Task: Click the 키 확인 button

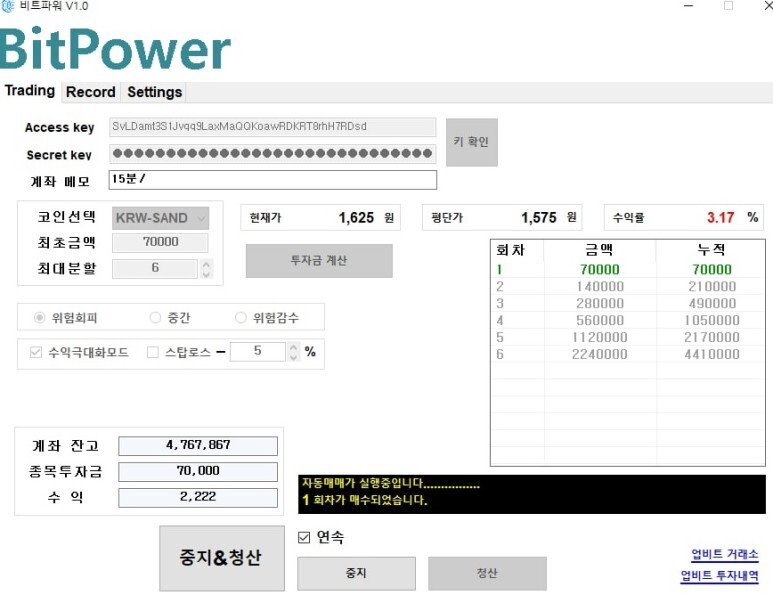Action: (471, 142)
